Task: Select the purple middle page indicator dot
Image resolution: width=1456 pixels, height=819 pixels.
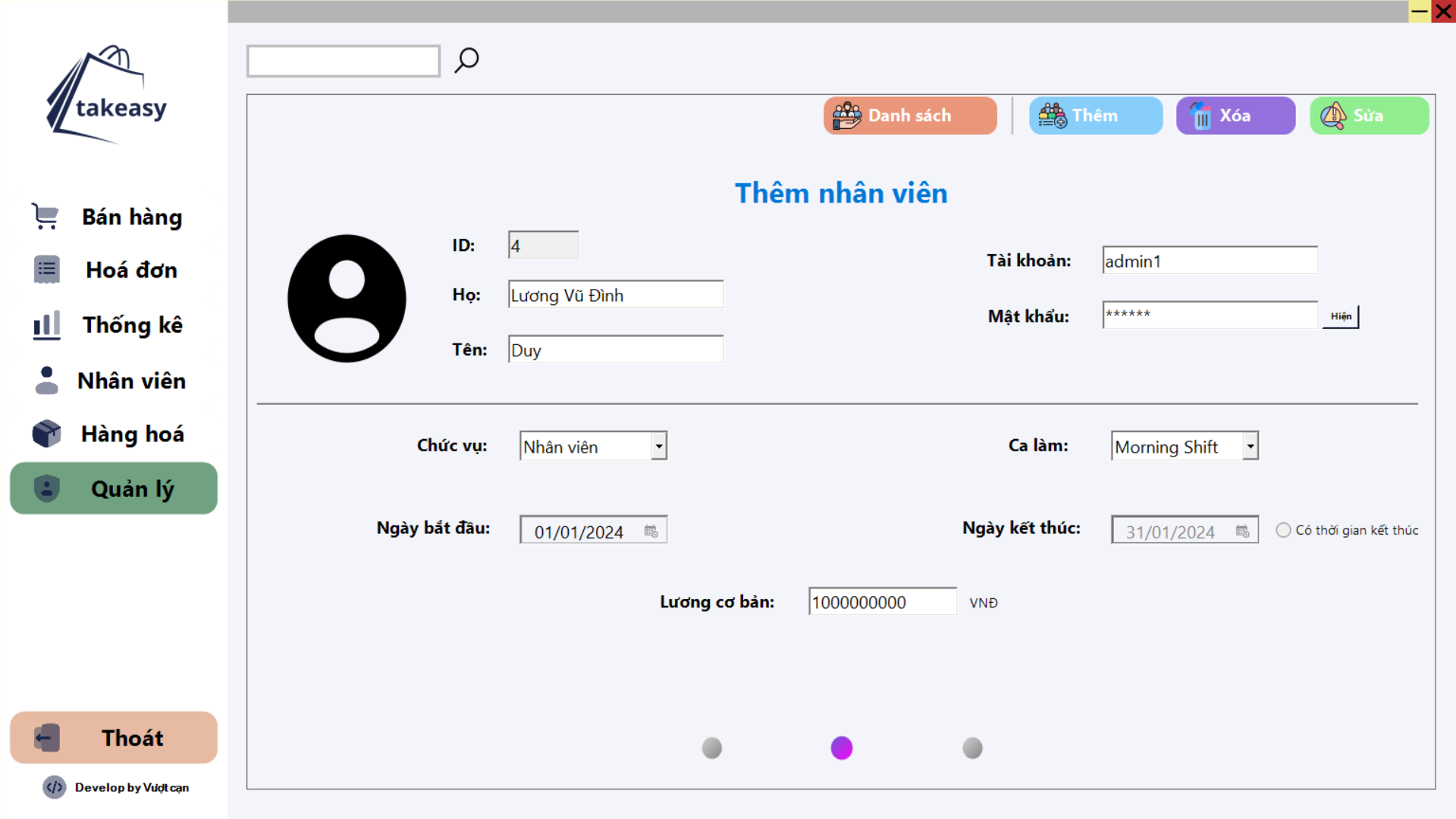Action: click(841, 748)
